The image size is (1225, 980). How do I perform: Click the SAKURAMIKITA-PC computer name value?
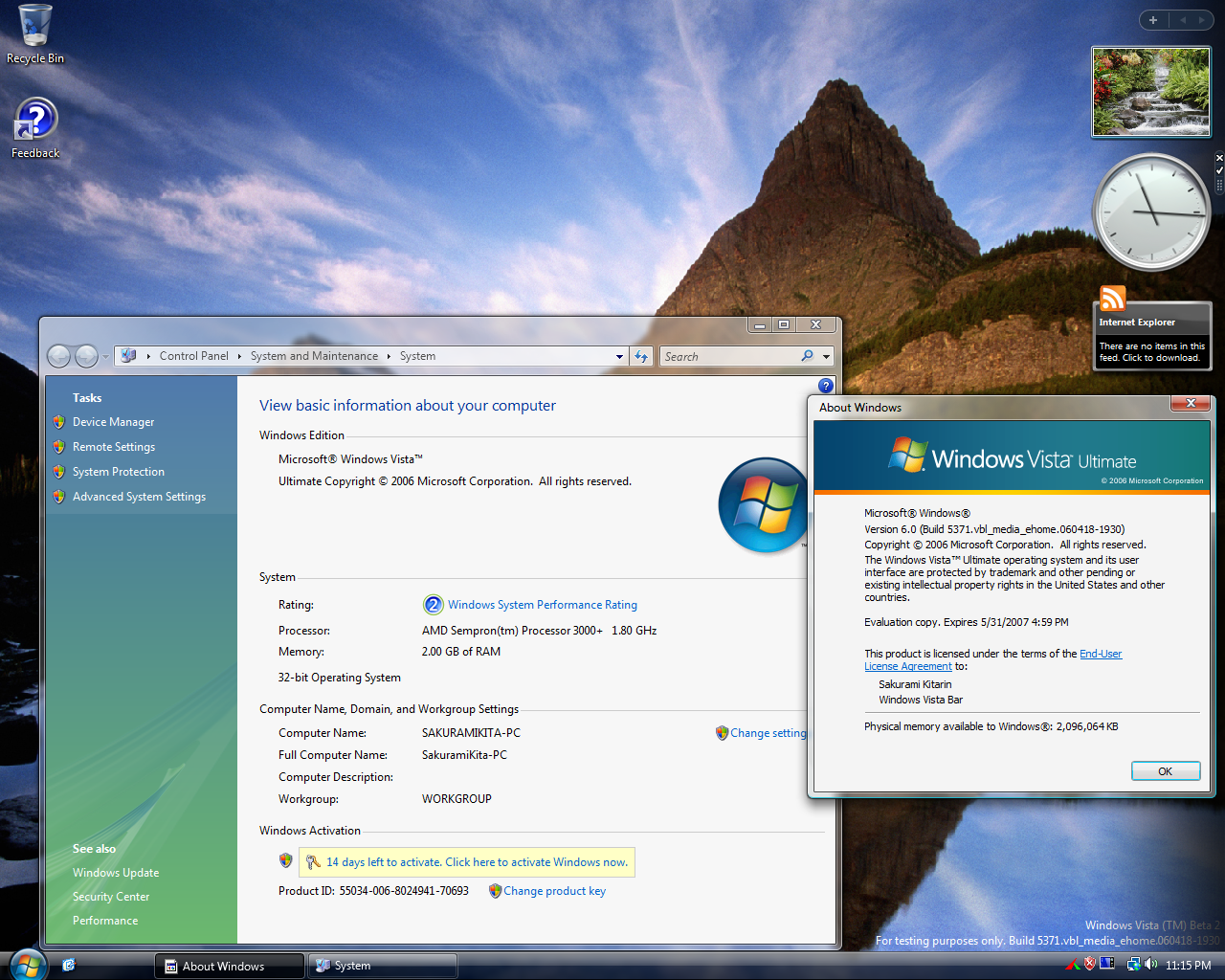[x=471, y=733]
